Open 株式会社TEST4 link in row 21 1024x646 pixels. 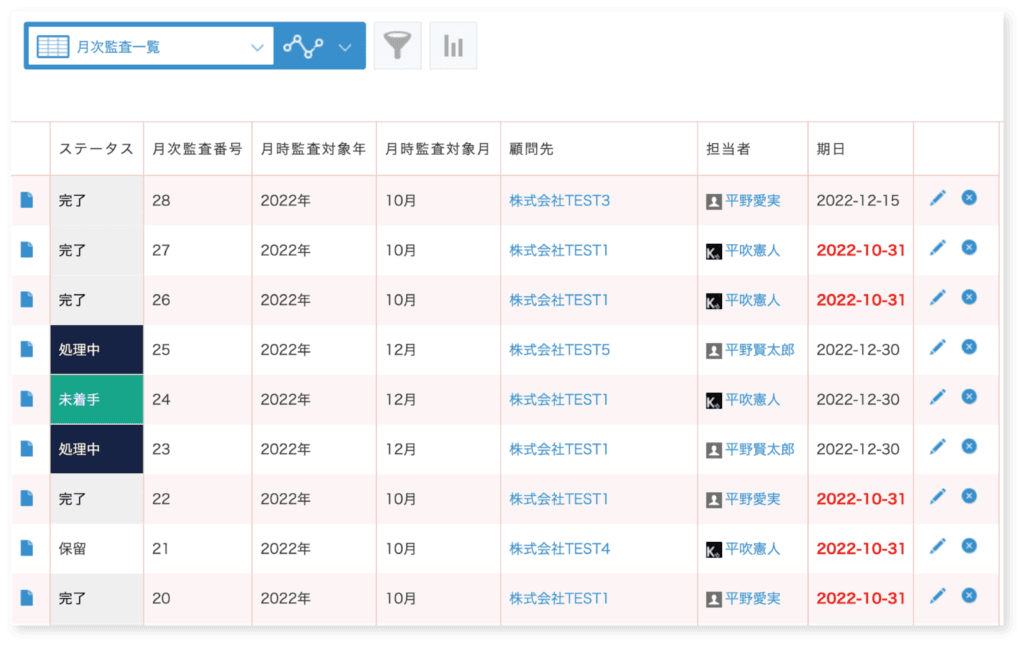pyautogui.click(x=559, y=549)
